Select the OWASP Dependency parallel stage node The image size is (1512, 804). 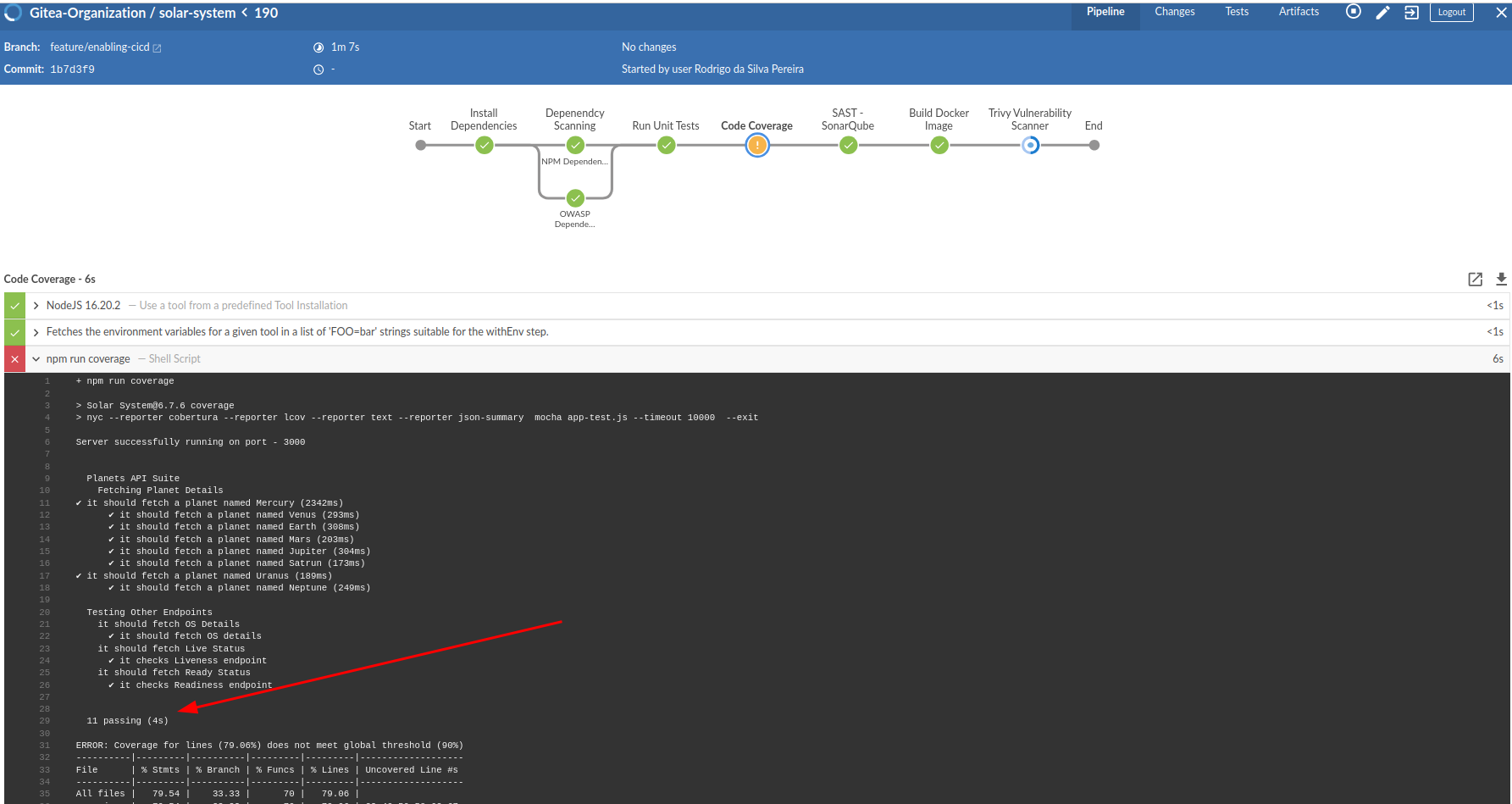click(575, 198)
